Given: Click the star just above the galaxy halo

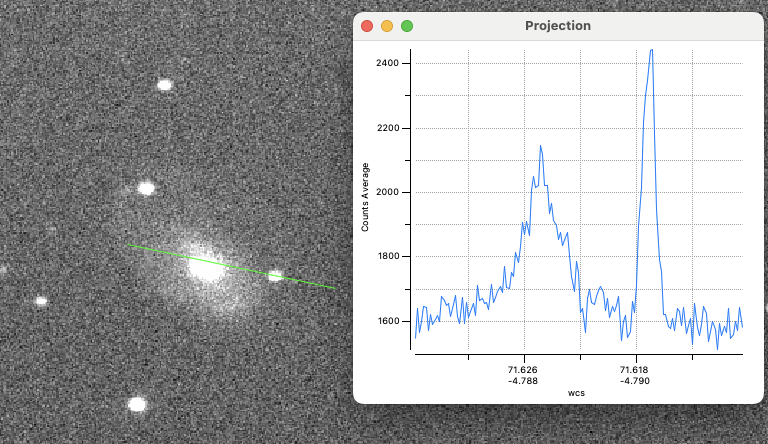Looking at the screenshot, I should pyautogui.click(x=147, y=188).
